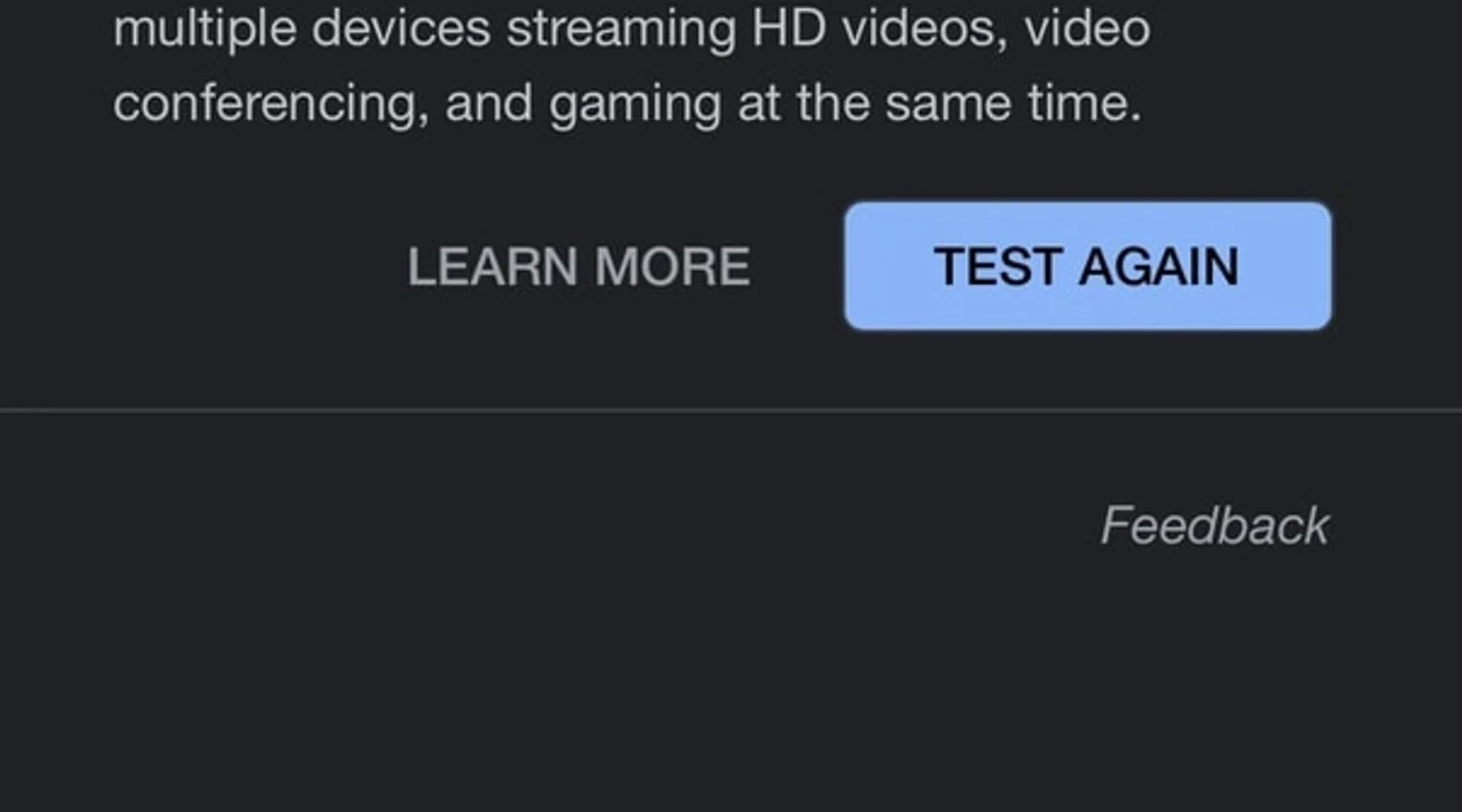Click the word 'video' ending the first line

pos(1087,28)
